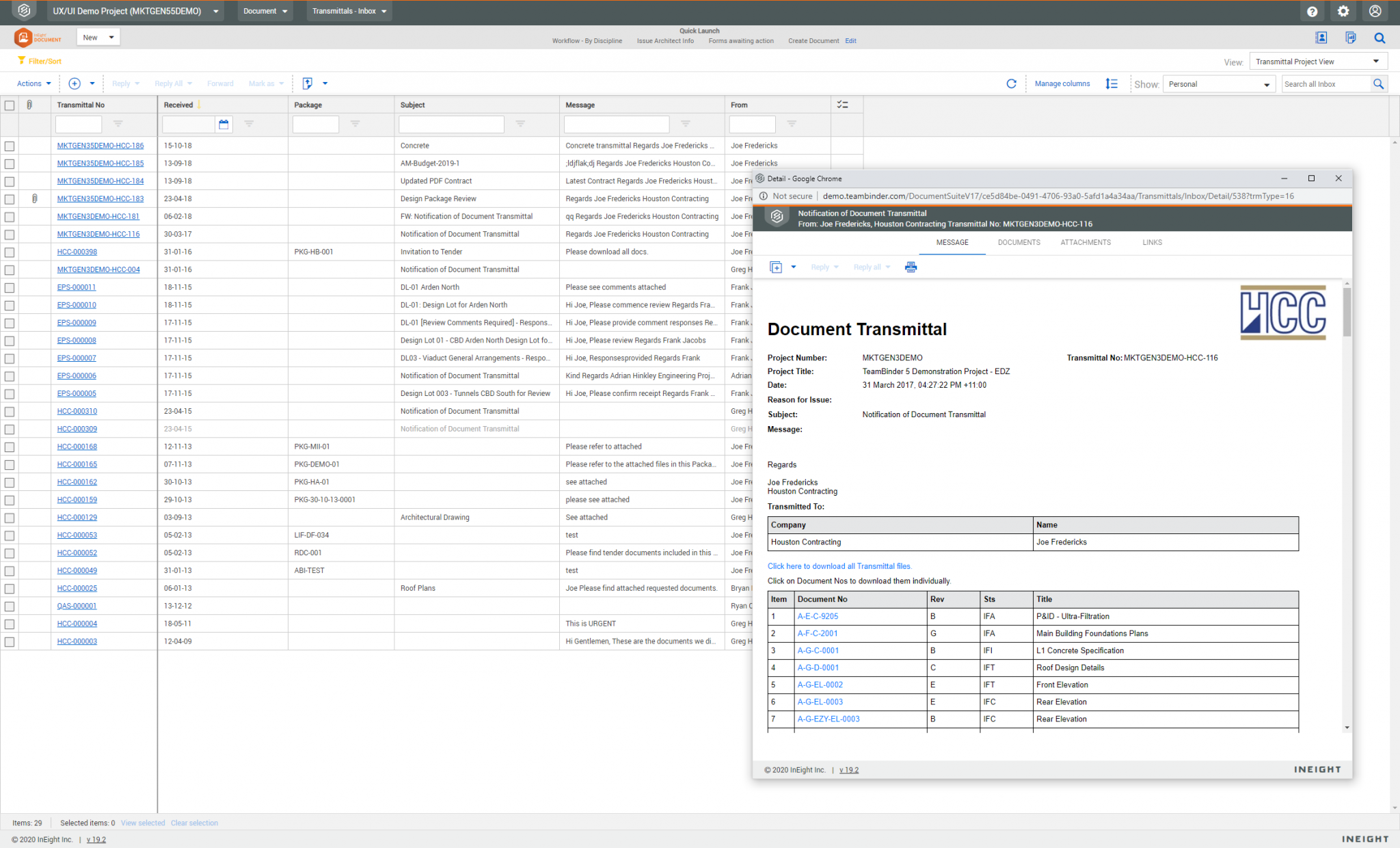Switch to the DOCUMENTS tab in the detail window
The width and height of the screenshot is (1400, 848).
[1019, 242]
